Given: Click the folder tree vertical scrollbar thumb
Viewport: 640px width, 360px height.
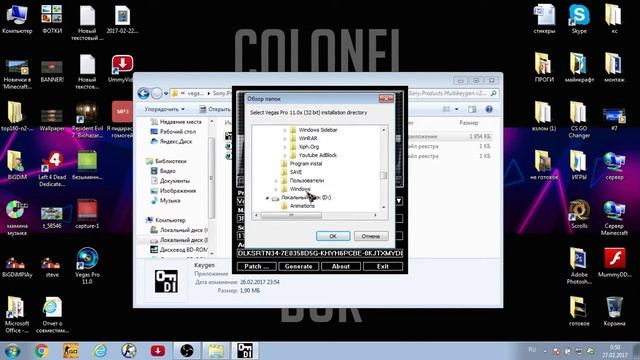Looking at the screenshot, I should [383, 176].
